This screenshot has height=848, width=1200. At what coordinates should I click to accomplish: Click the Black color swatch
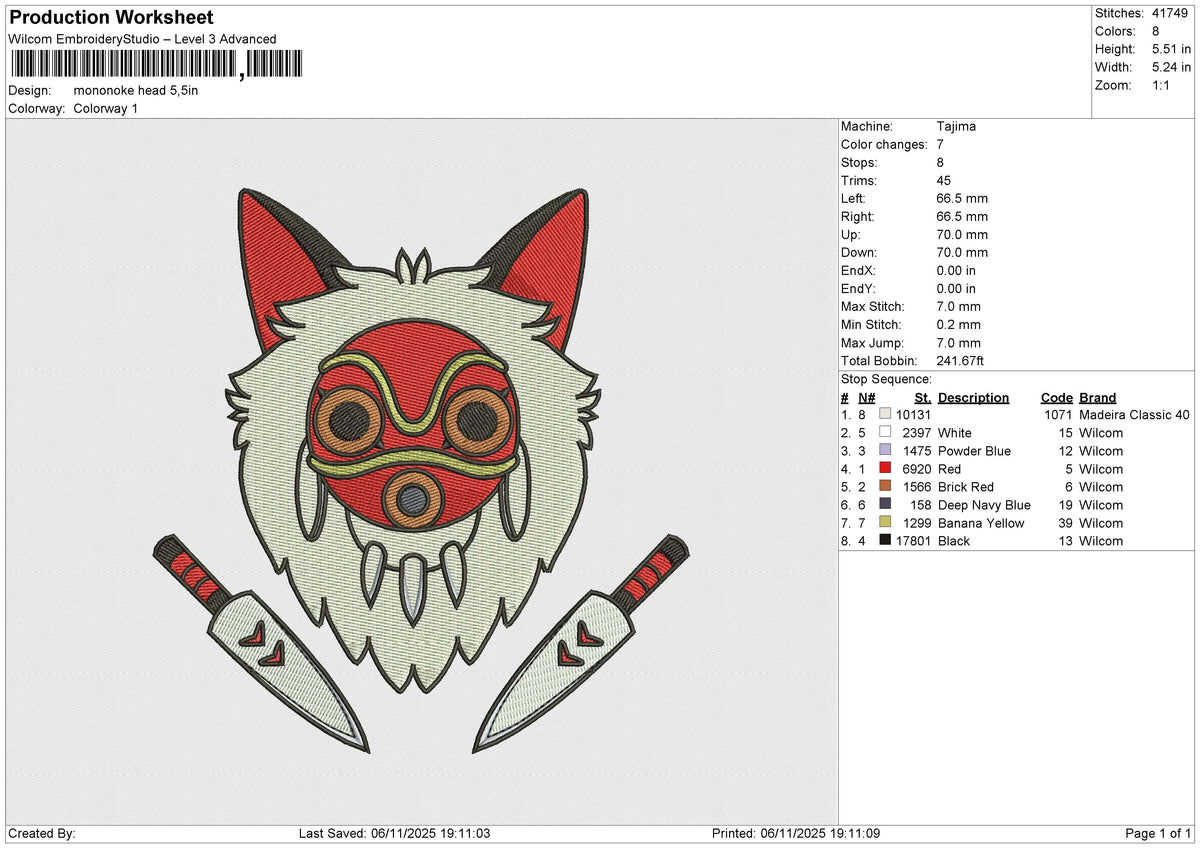[x=885, y=541]
